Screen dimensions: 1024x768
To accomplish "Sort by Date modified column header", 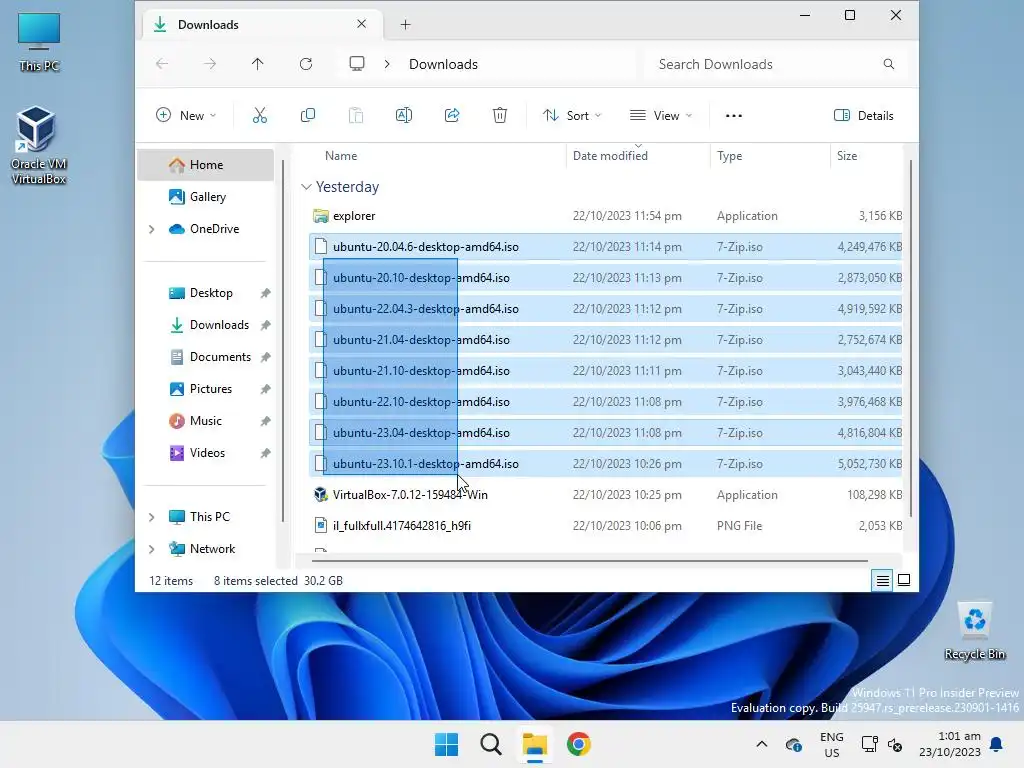I will (637, 156).
